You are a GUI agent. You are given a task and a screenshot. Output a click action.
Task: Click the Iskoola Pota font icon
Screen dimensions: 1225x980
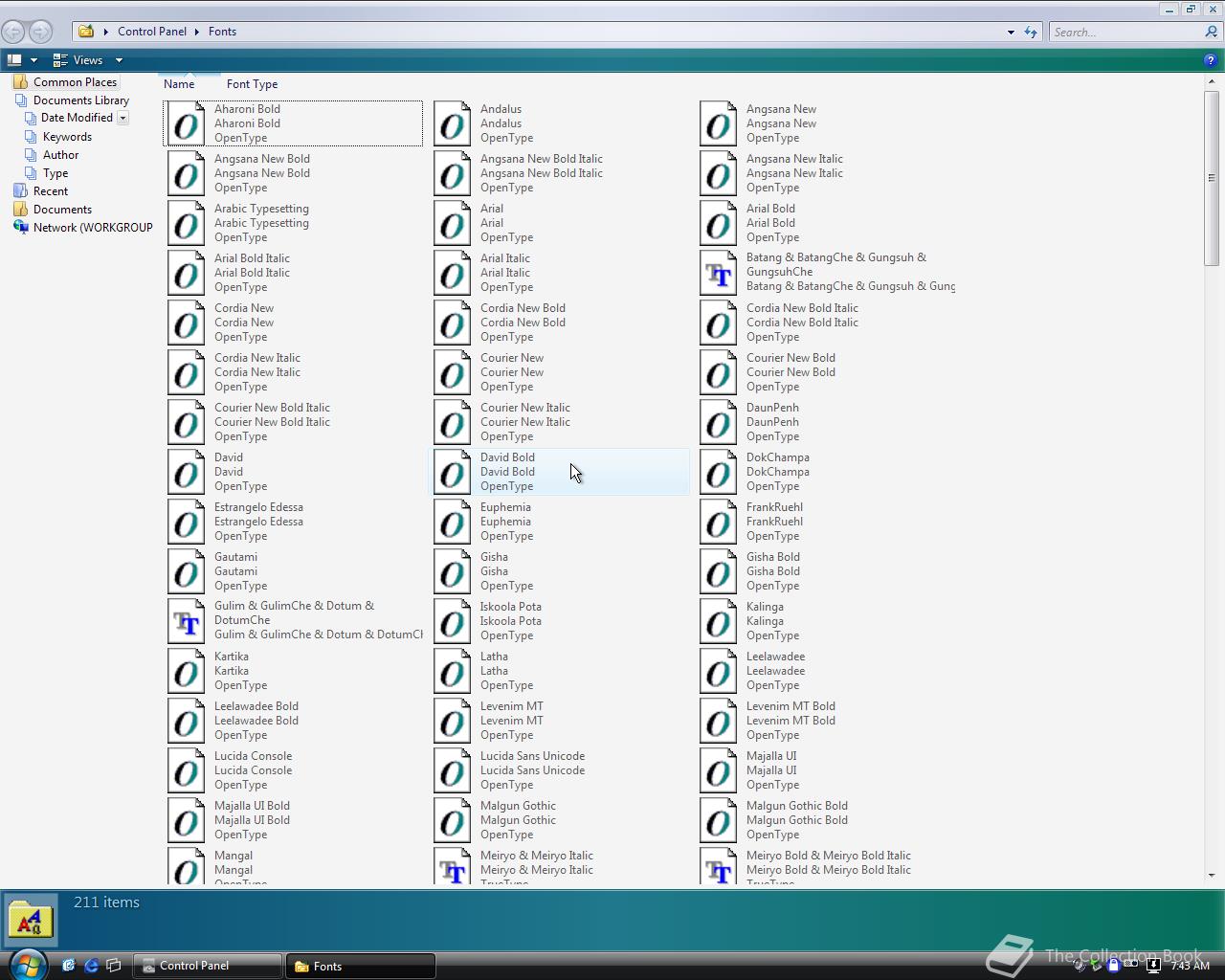point(453,621)
